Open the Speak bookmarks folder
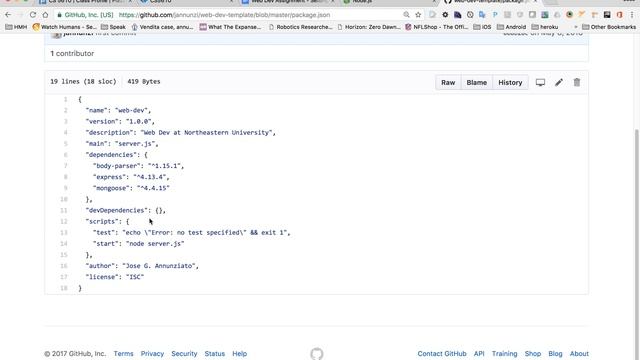 click(x=113, y=27)
